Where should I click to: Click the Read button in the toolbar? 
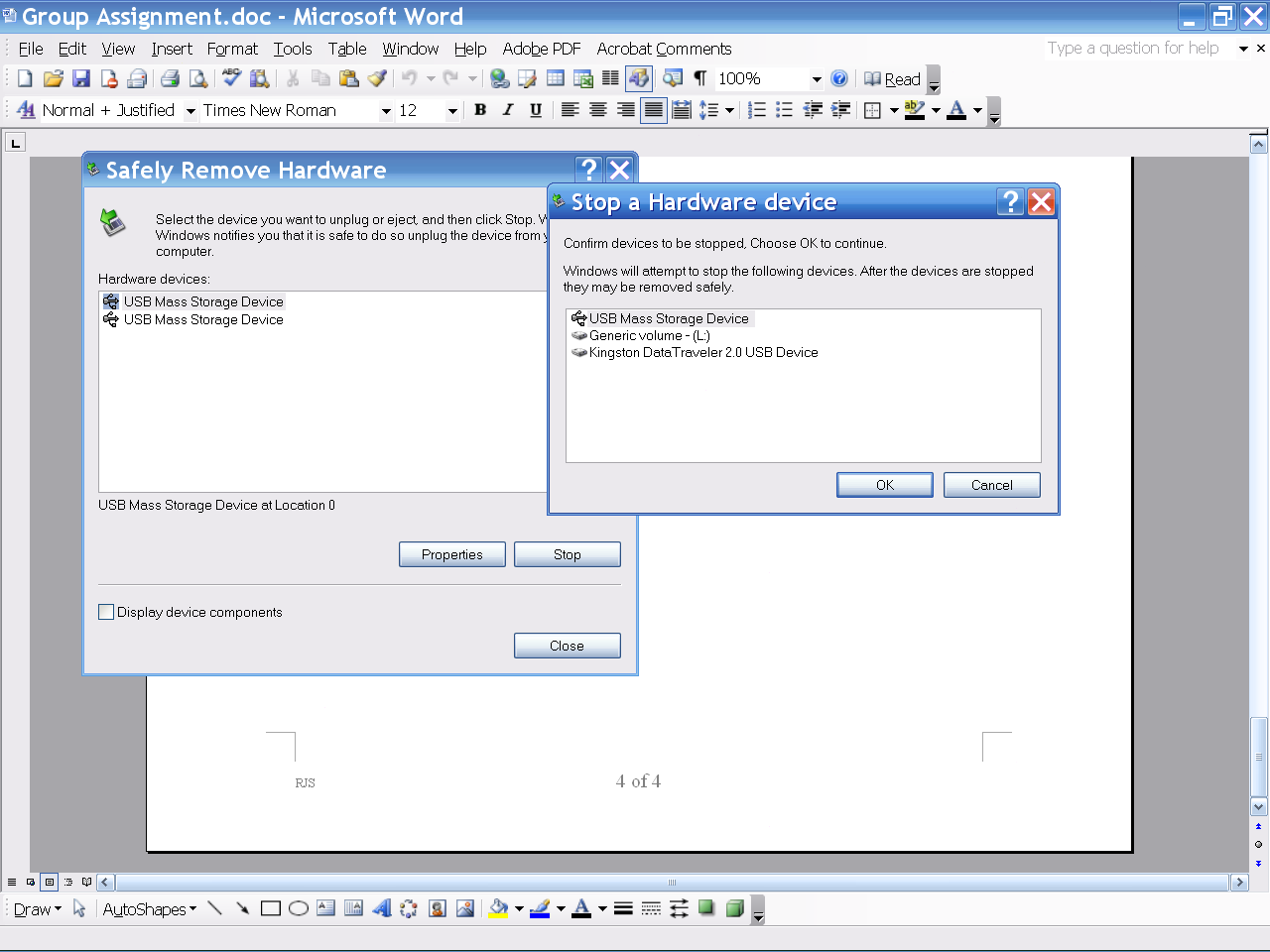893,78
